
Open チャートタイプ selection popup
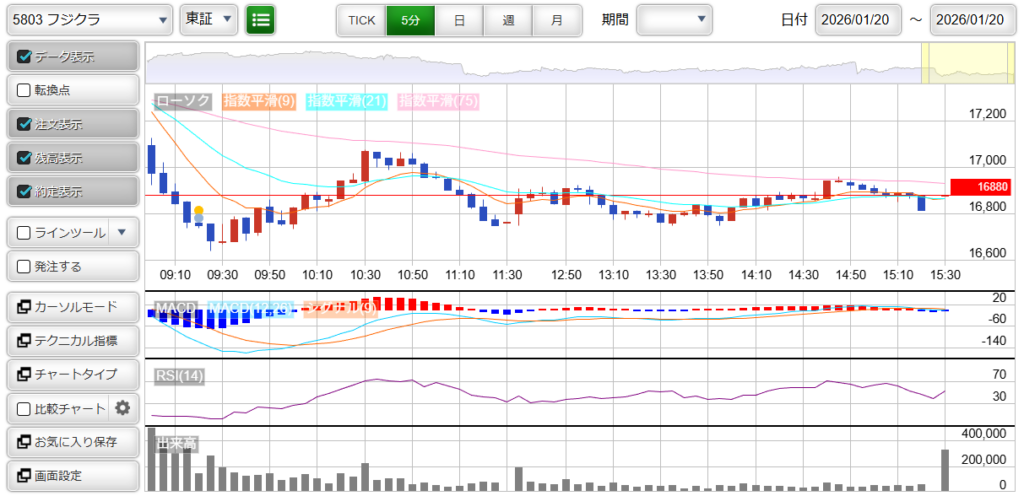tap(70, 374)
